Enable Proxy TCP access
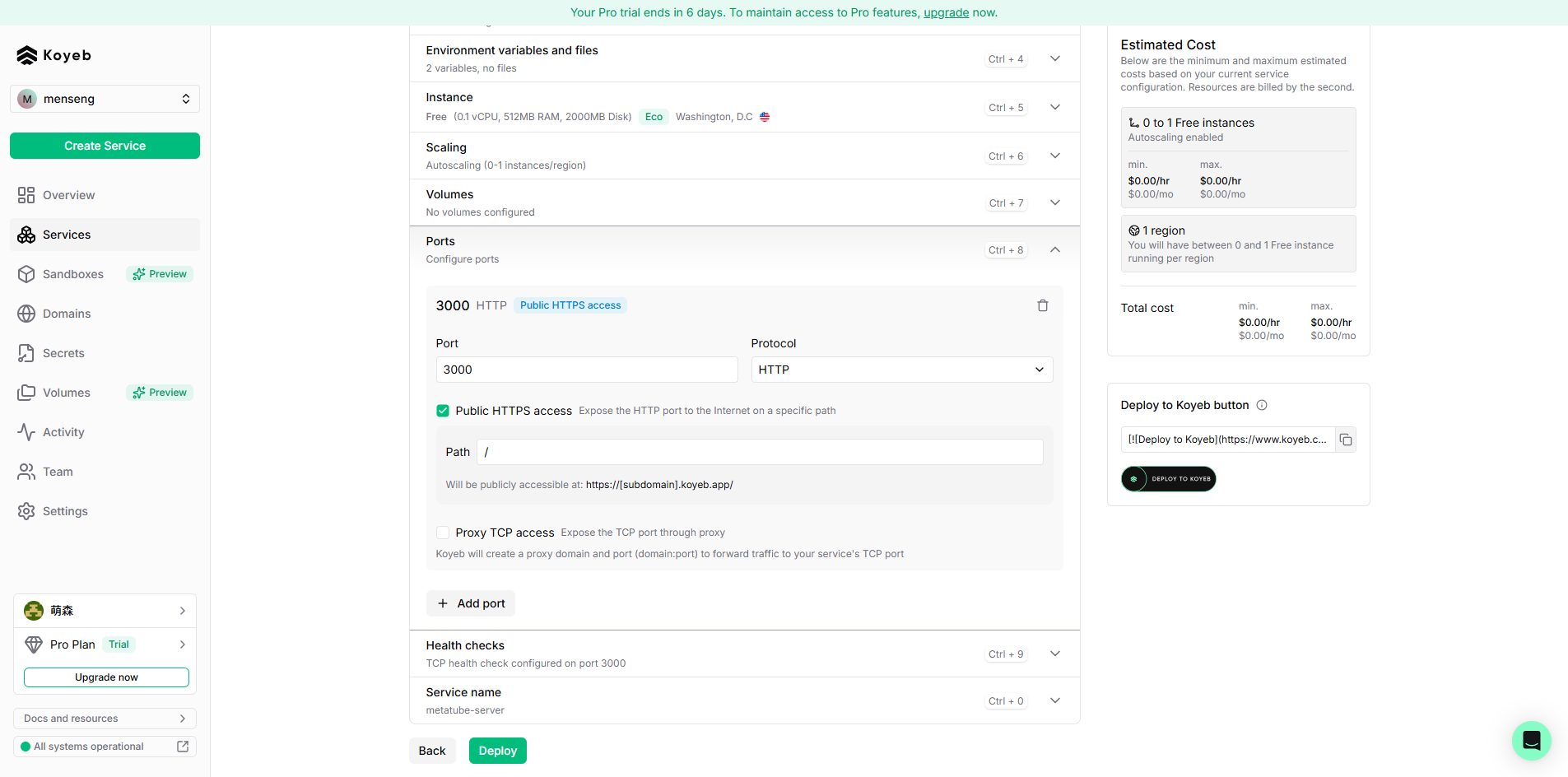Viewport: 1568px width, 777px height. (x=443, y=533)
